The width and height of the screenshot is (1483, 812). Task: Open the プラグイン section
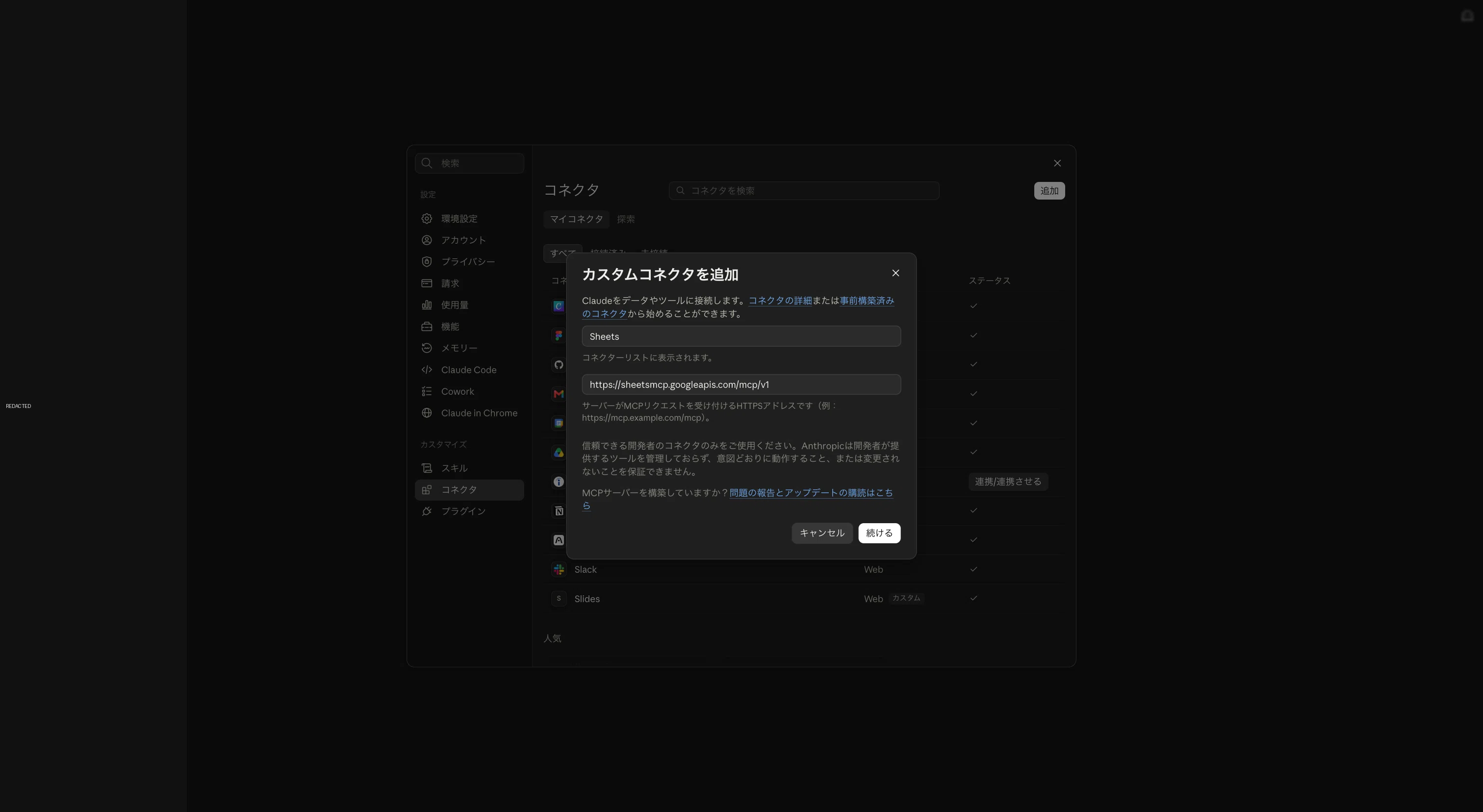469,511
